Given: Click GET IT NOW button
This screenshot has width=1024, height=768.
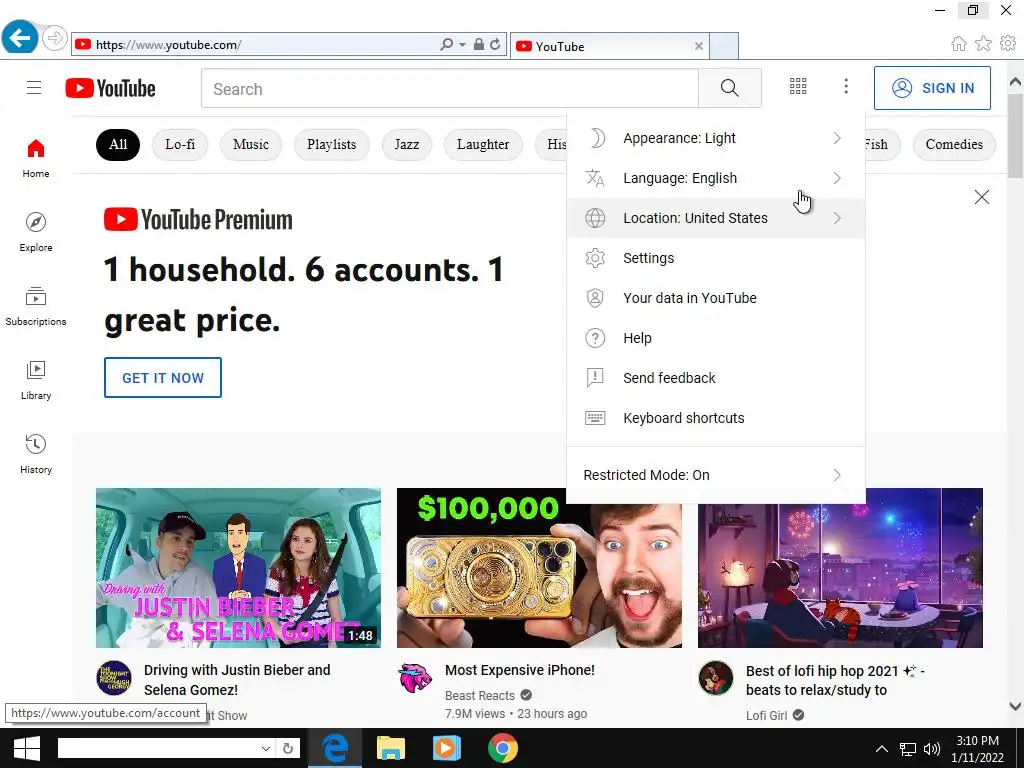Looking at the screenshot, I should tap(163, 377).
